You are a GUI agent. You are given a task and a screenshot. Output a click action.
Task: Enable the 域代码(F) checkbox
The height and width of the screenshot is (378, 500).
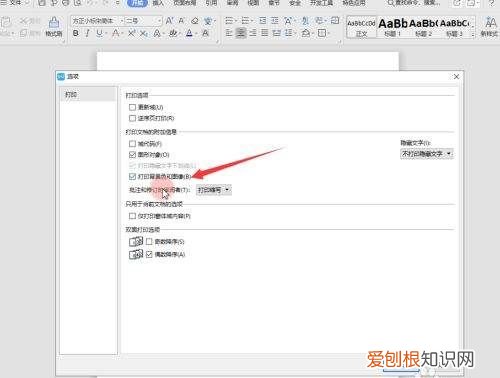tap(132, 144)
